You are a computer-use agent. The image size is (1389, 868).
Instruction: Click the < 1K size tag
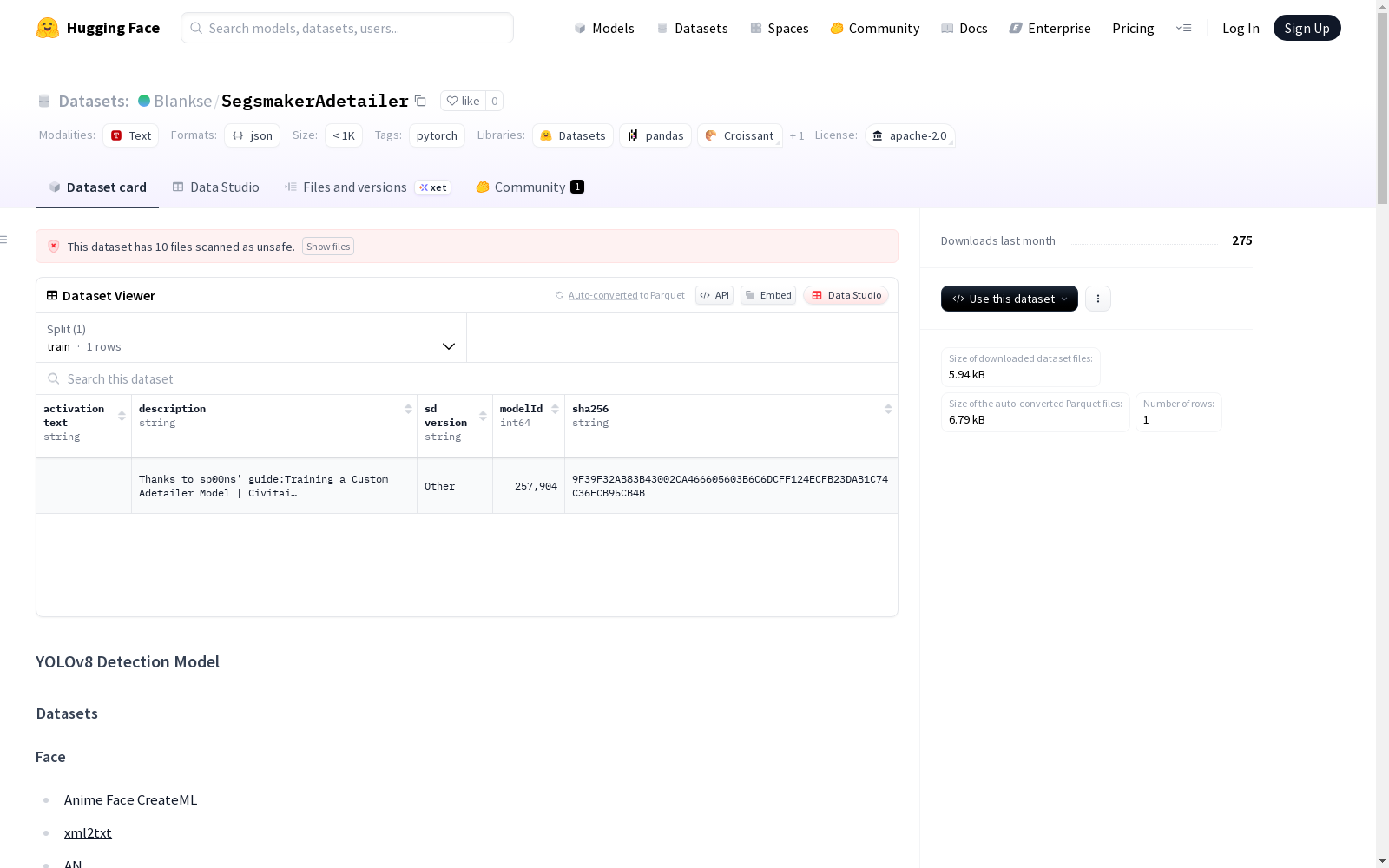coord(344,135)
